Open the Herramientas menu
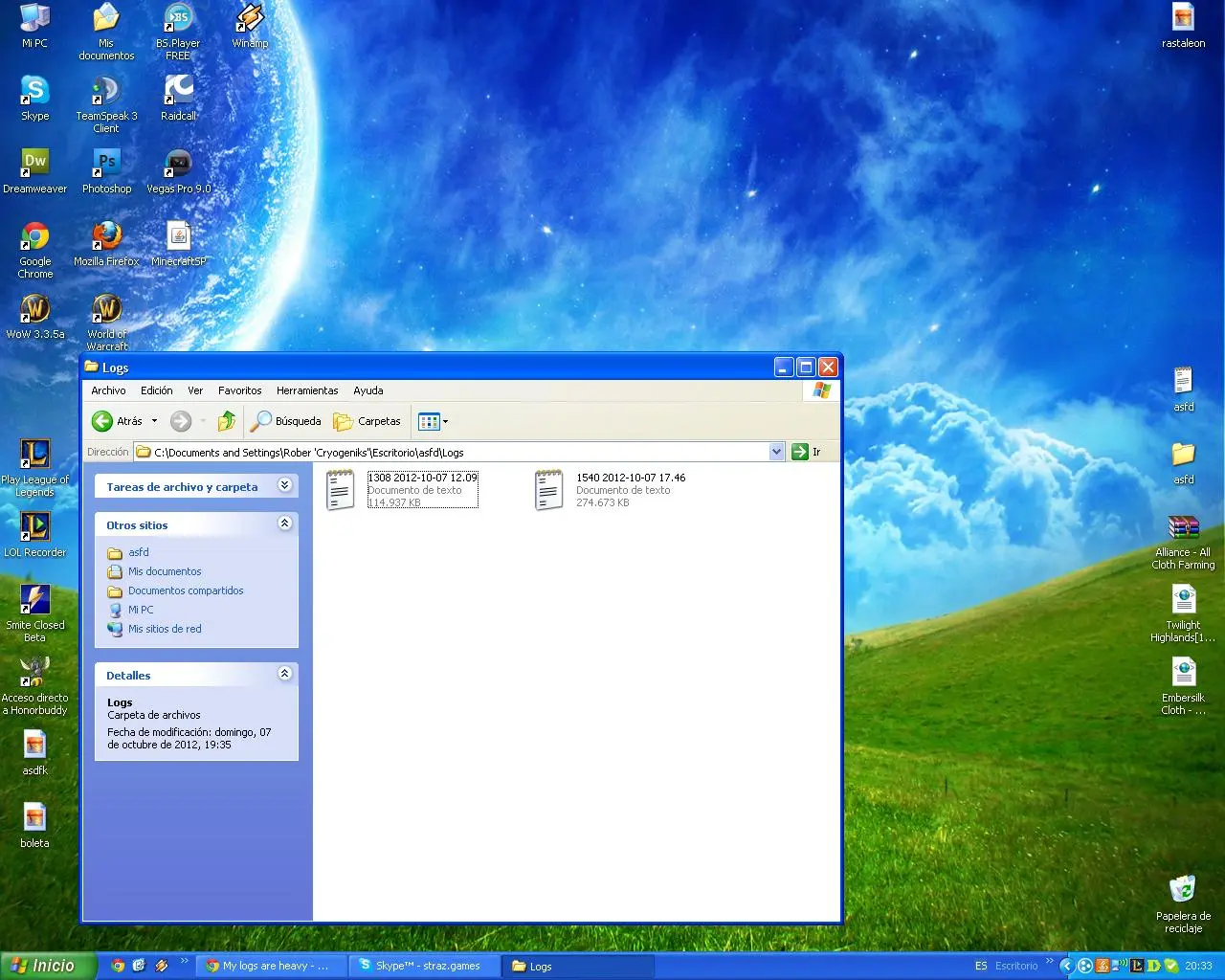Viewport: 1225px width, 980px height. click(x=307, y=390)
